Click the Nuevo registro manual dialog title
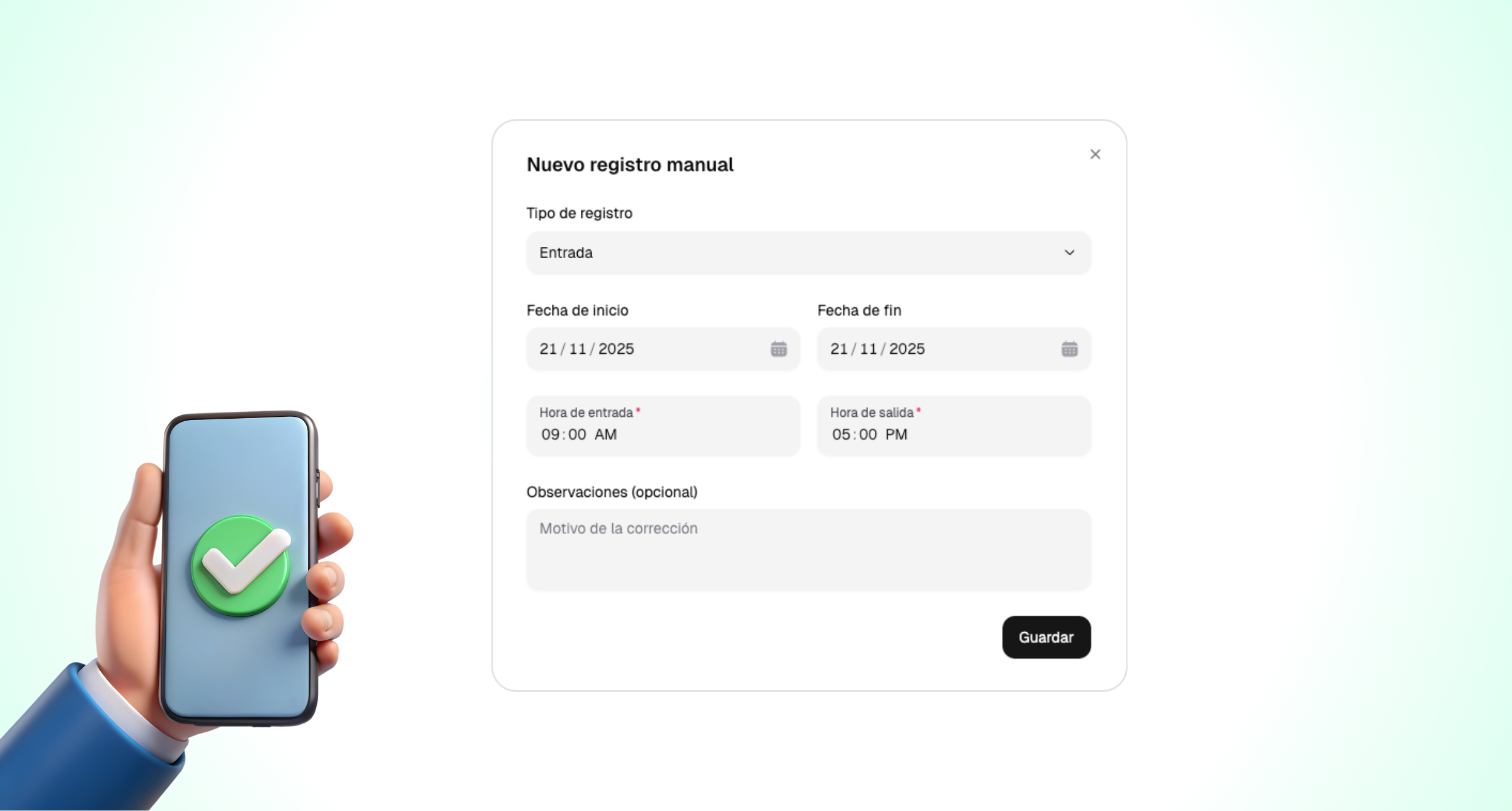Image resolution: width=1512 pixels, height=811 pixels. (x=630, y=164)
